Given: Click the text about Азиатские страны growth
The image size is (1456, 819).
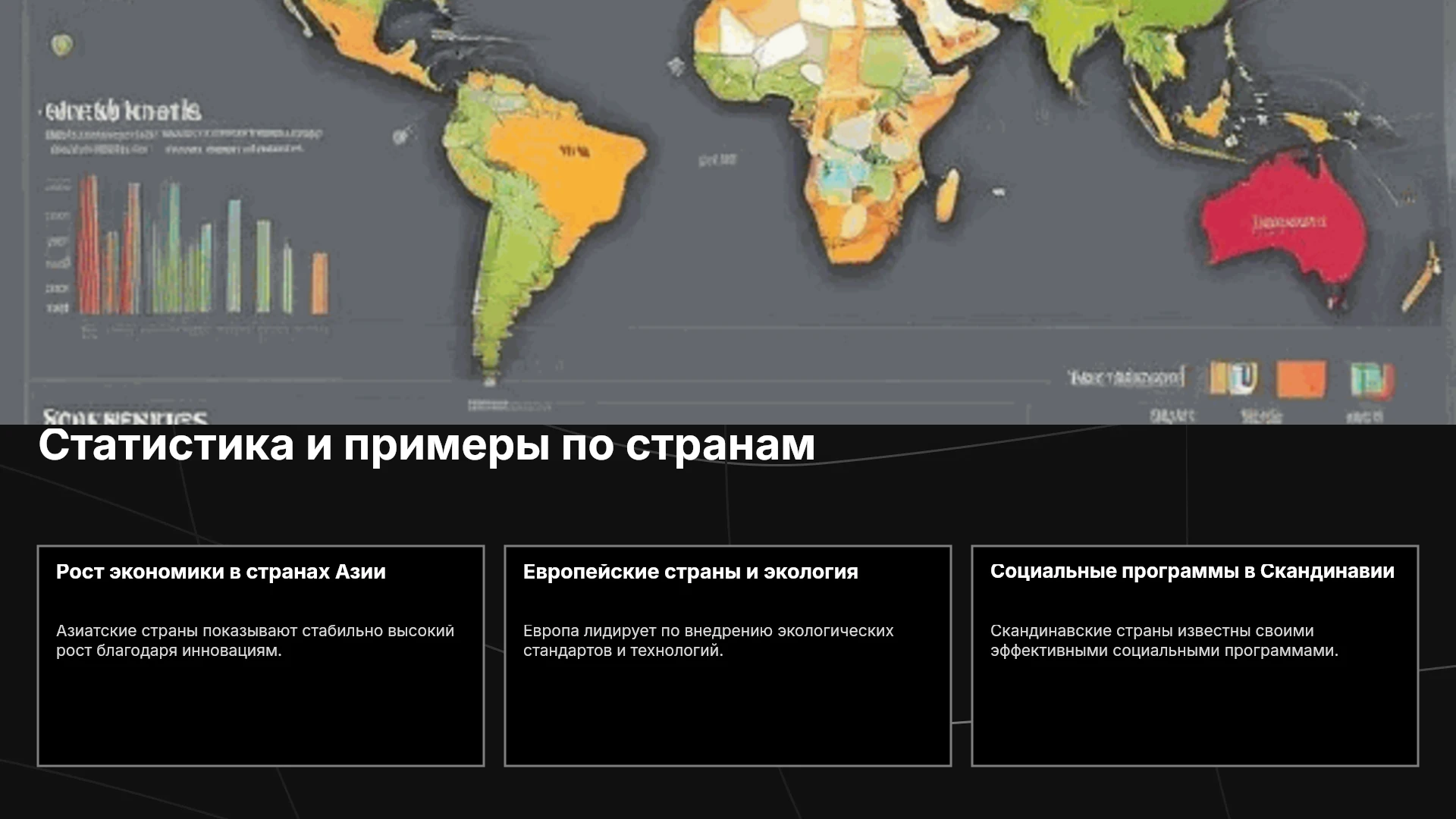Looking at the screenshot, I should pyautogui.click(x=256, y=641).
